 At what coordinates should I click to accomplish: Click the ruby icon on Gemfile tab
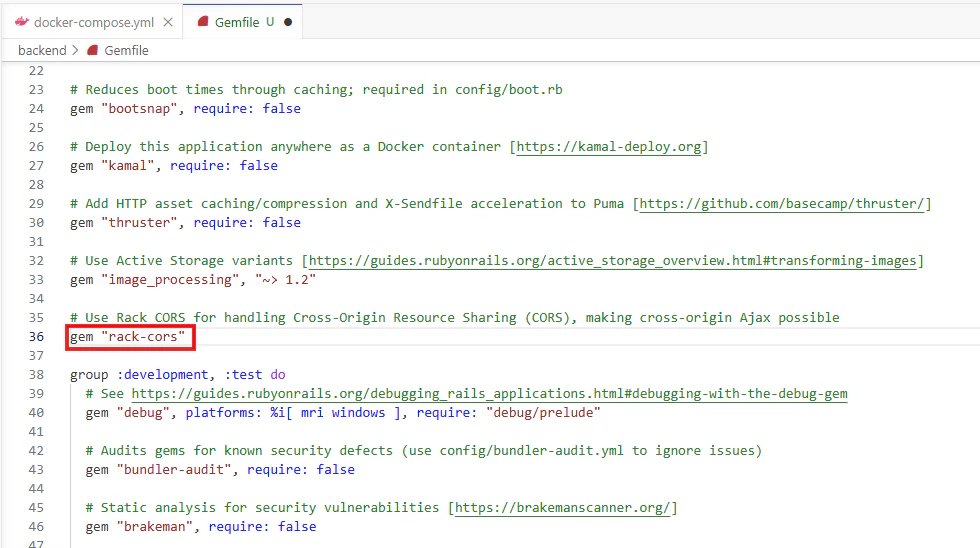202,22
